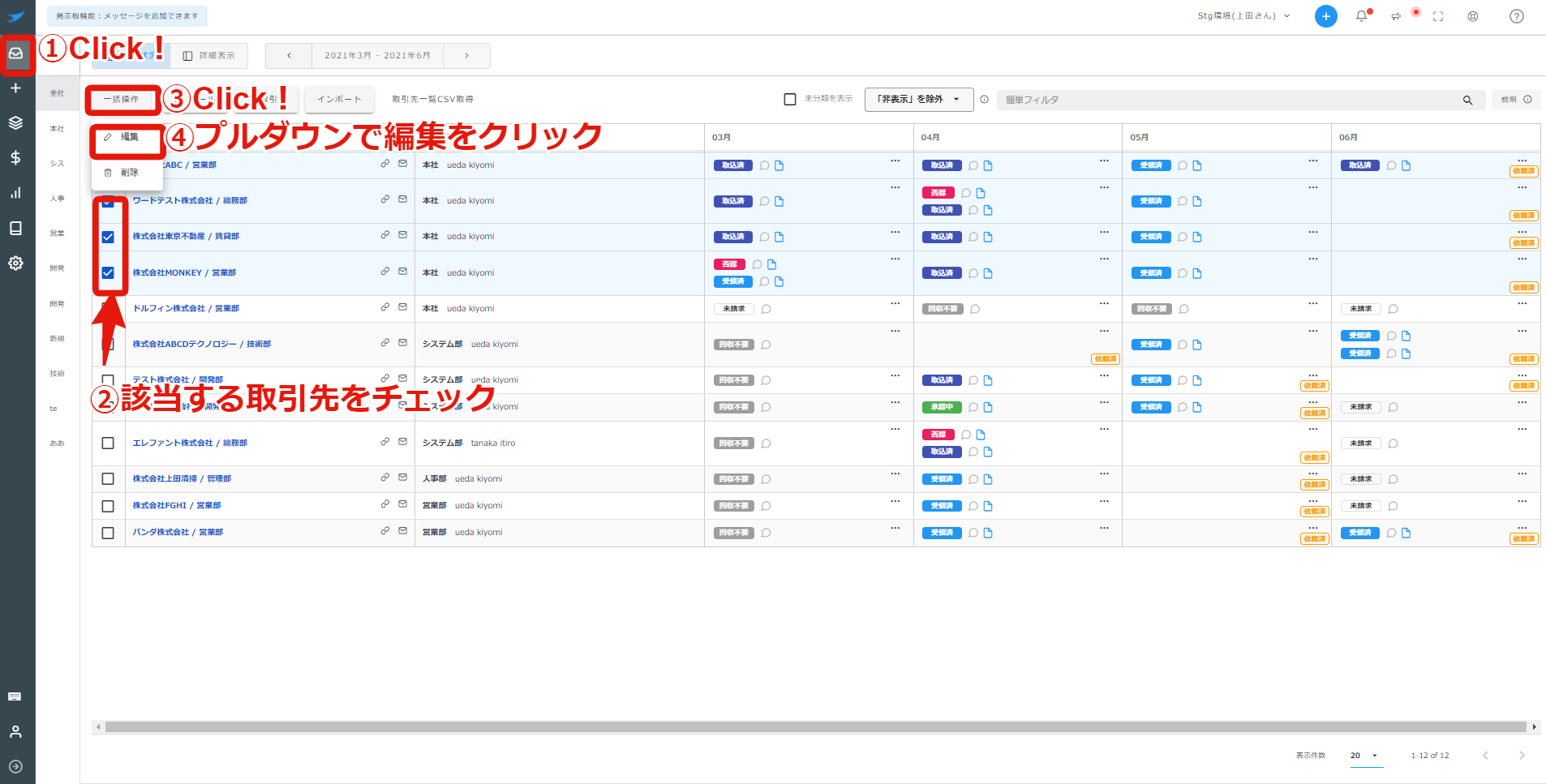Open document icon in パンダ株式会社 04月 cell
The height and width of the screenshot is (784, 1546).
[x=988, y=533]
